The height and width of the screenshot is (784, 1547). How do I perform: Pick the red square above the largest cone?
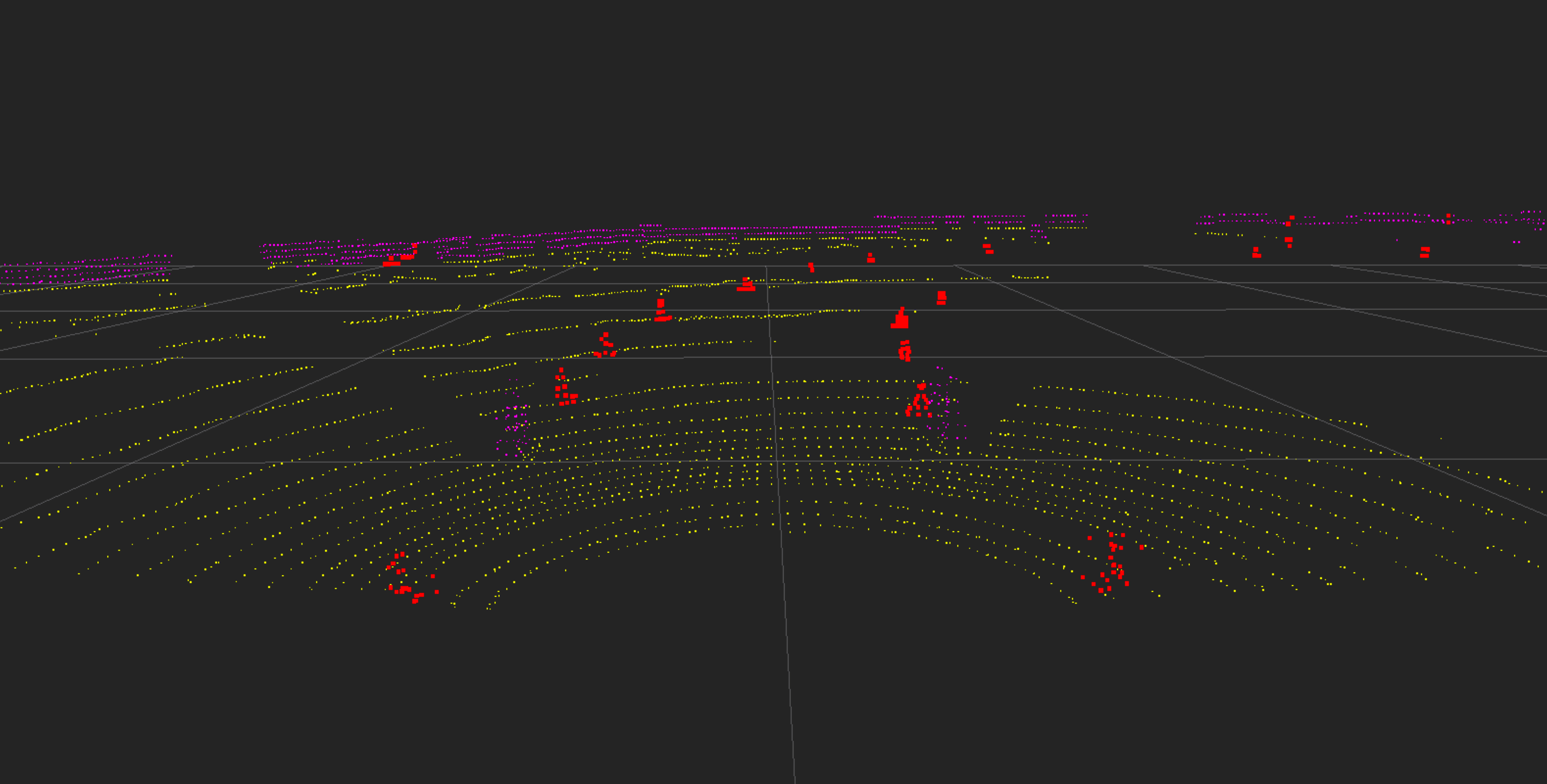(x=941, y=298)
